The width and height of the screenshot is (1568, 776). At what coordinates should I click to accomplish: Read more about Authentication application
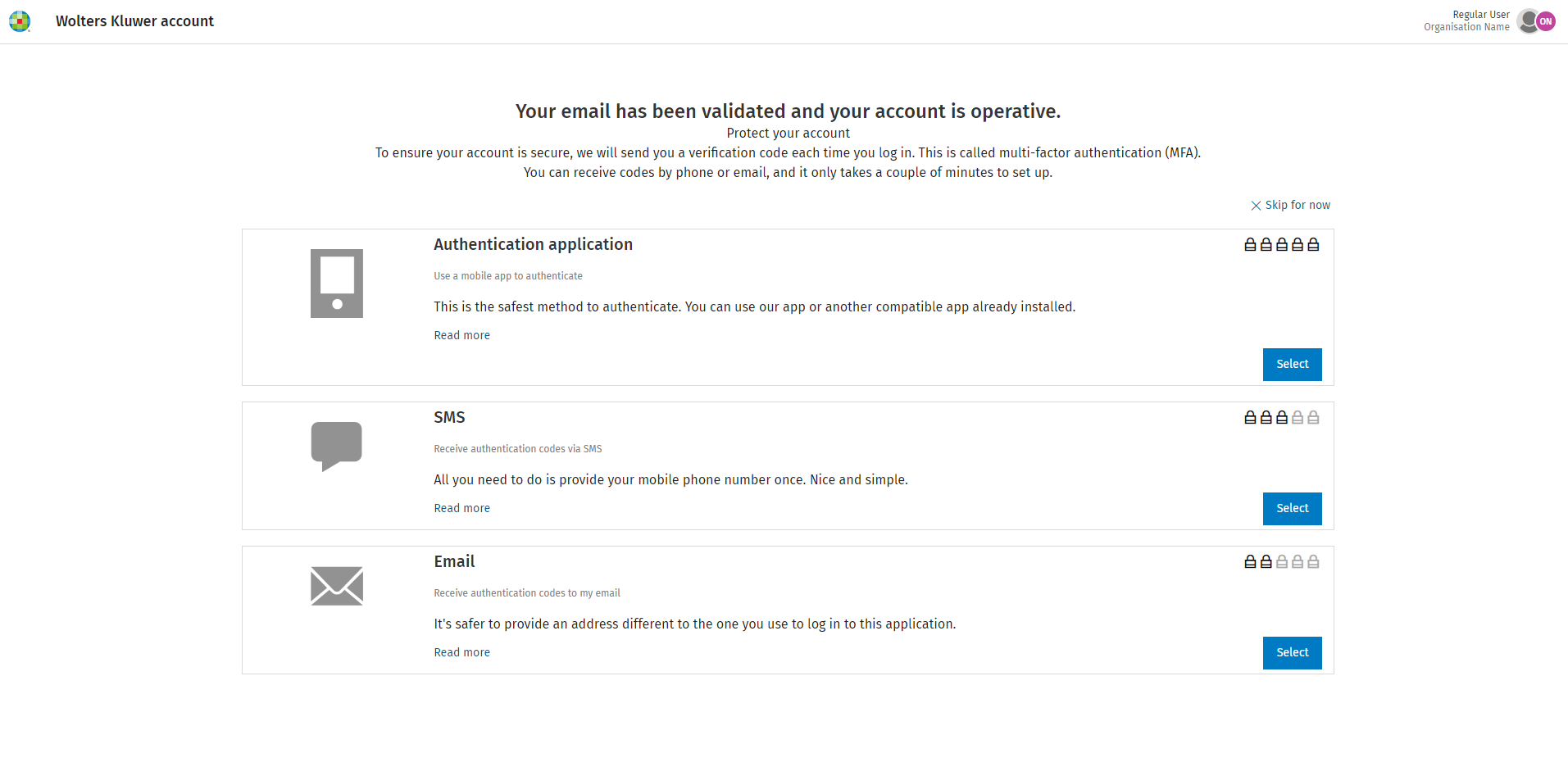[x=462, y=335]
